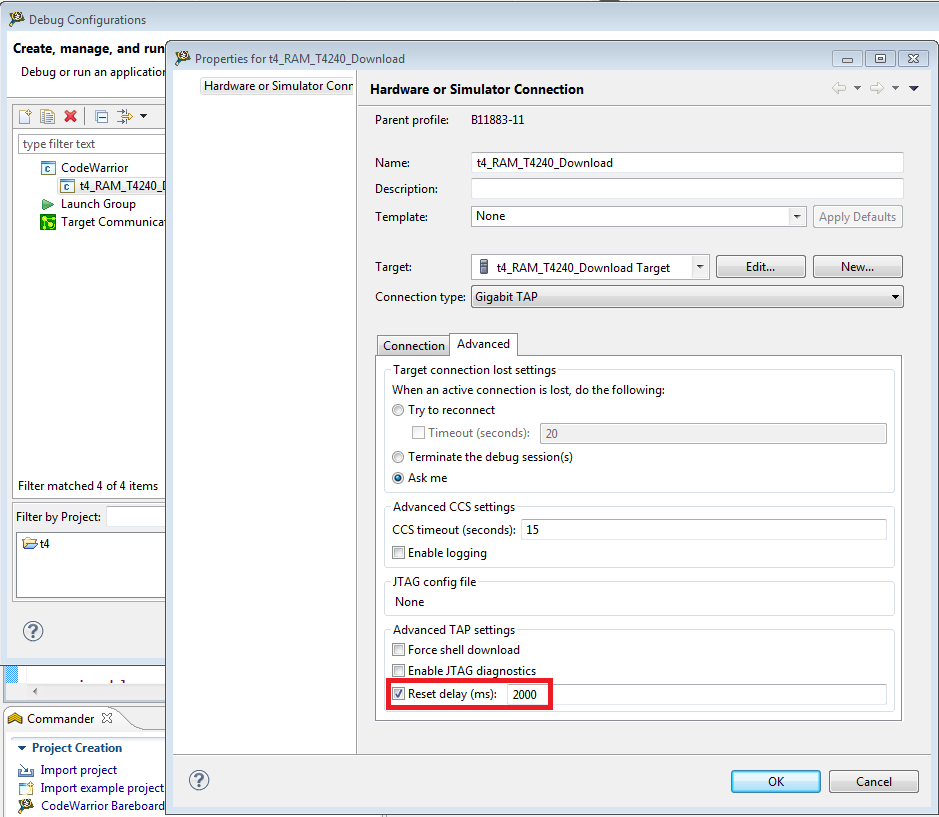Toggle Enable JTAG diagnostics checkbox

point(398,670)
